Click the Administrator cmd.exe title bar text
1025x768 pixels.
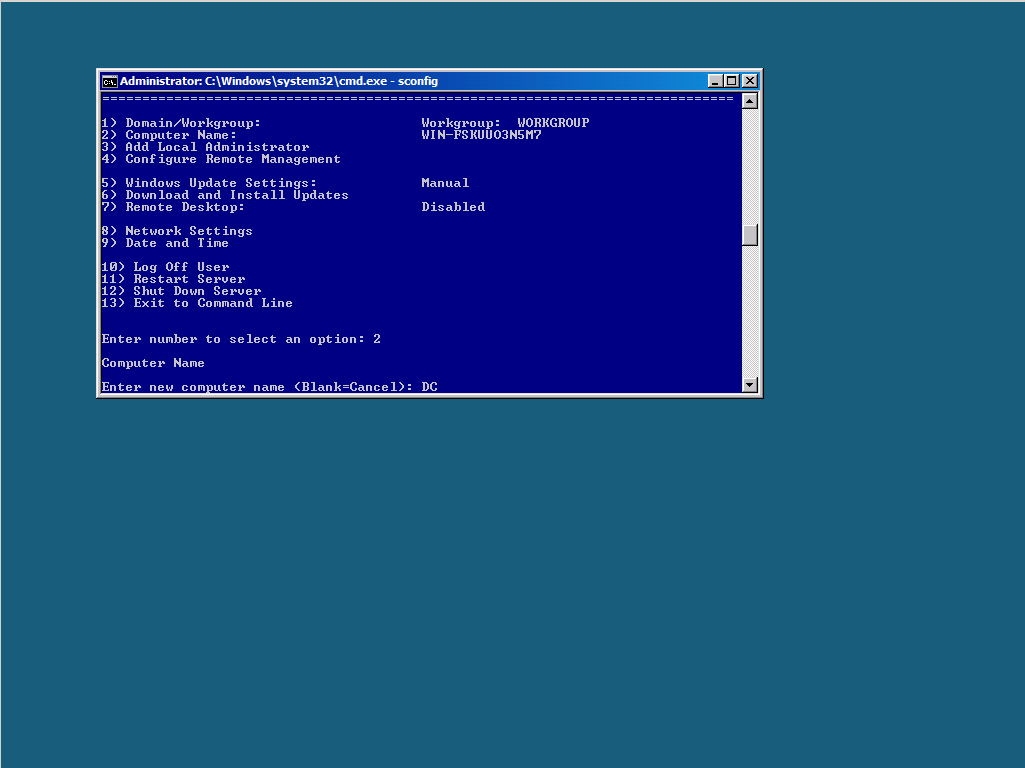click(278, 81)
